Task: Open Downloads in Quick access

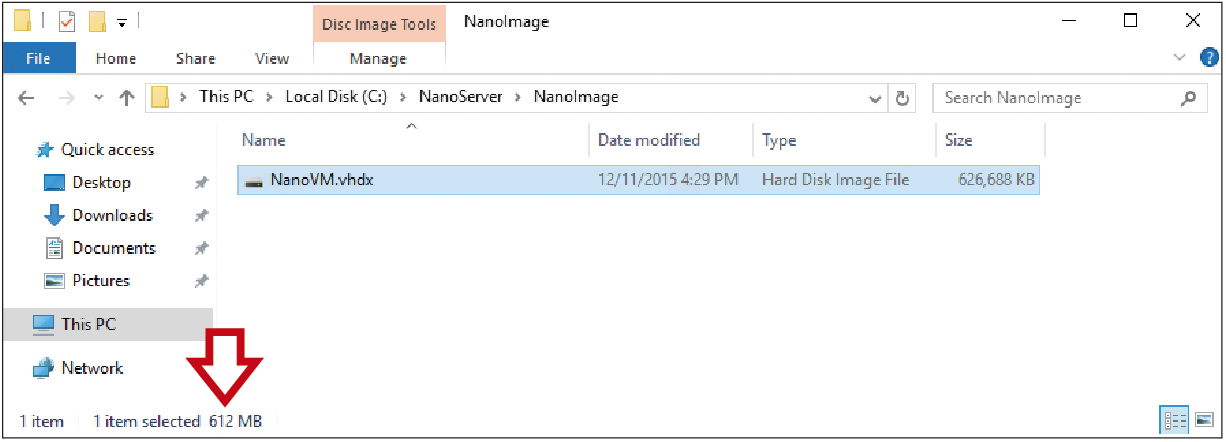Action: [113, 215]
